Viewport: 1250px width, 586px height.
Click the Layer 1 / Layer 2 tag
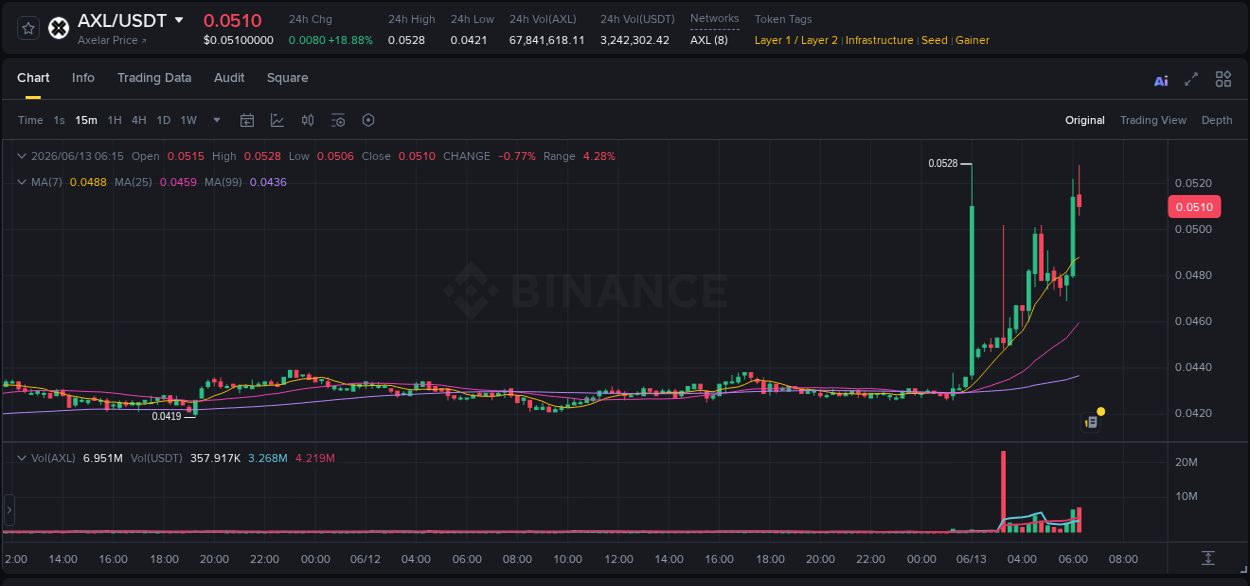point(796,40)
